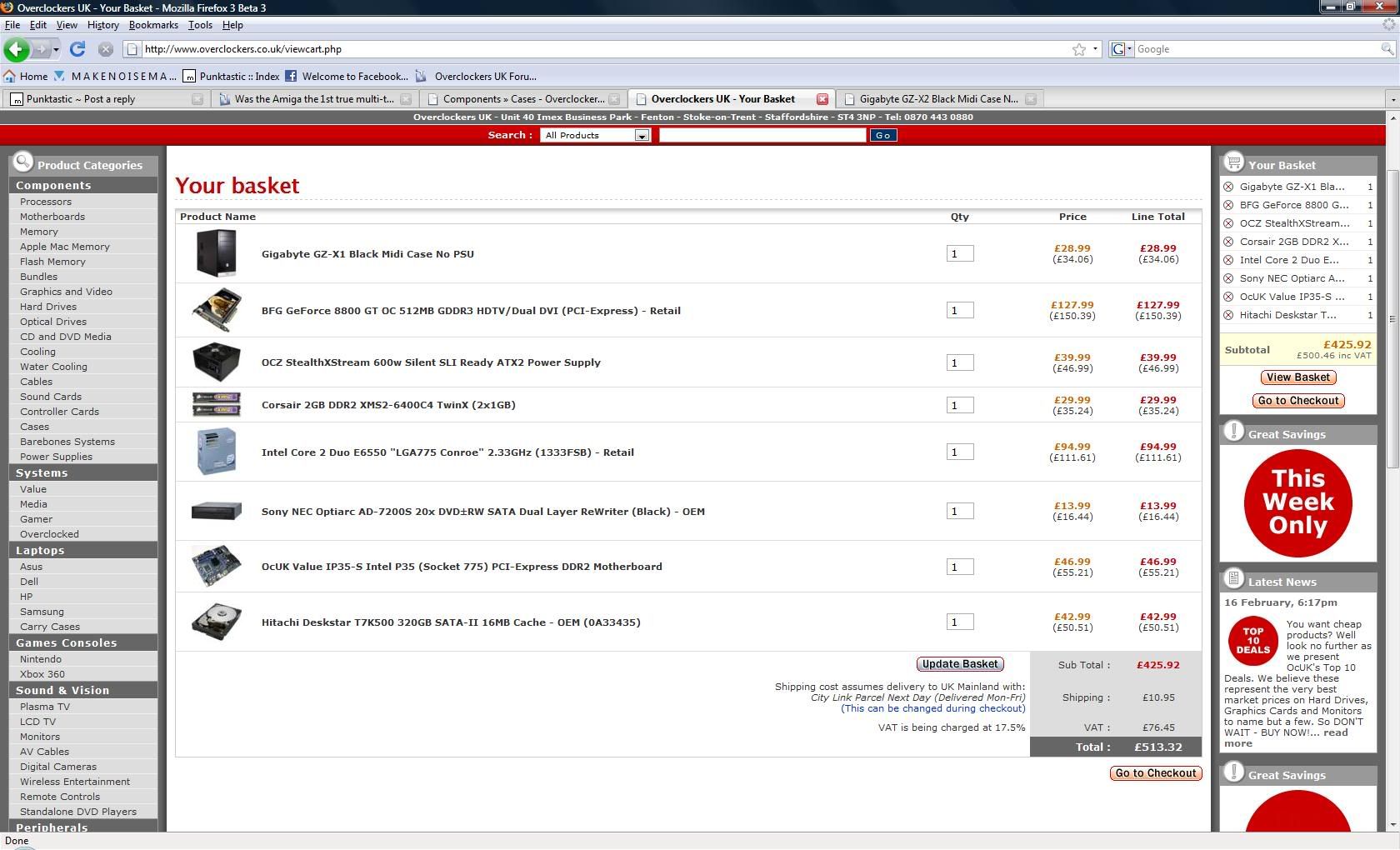Click the quantity field for BFG GeForce 8800 GT
1400x850 pixels.
tap(959, 311)
